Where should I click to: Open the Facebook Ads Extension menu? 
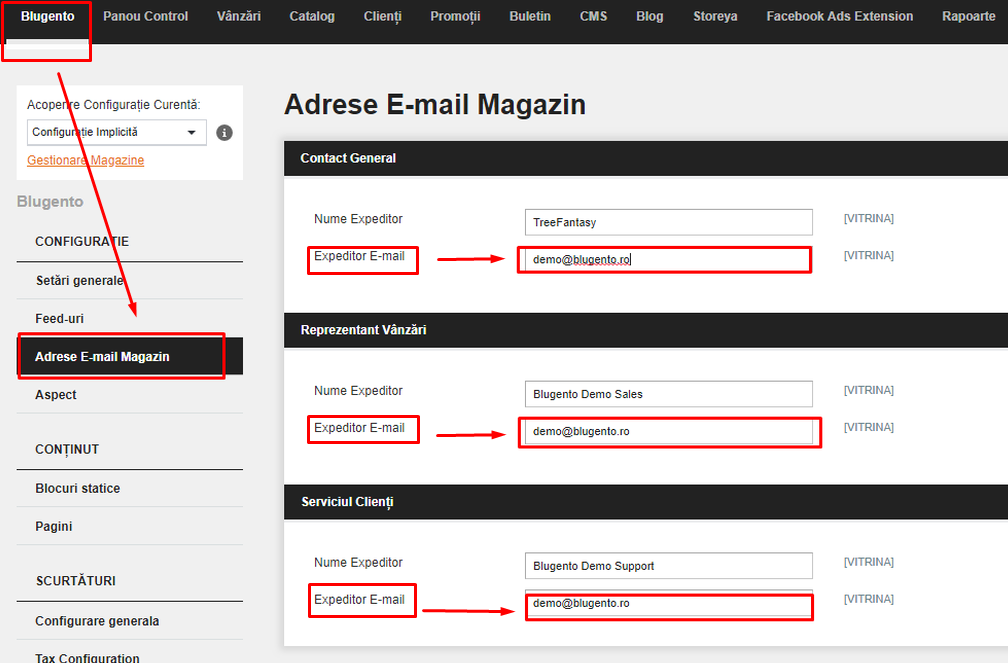(840, 17)
